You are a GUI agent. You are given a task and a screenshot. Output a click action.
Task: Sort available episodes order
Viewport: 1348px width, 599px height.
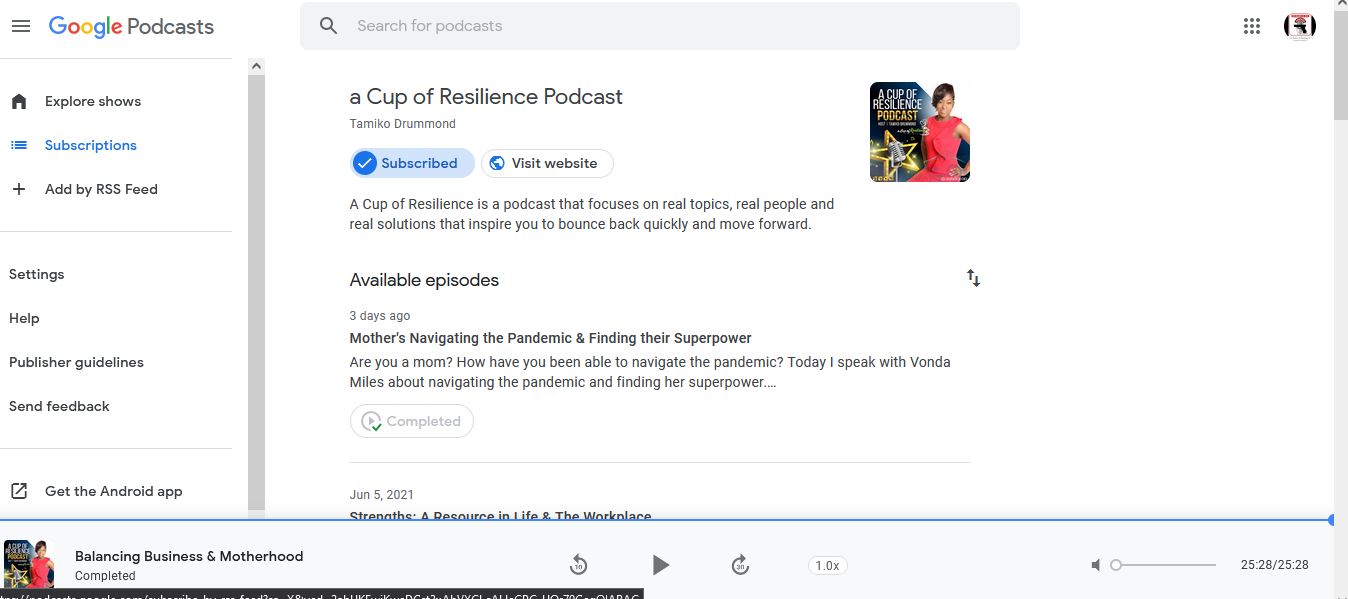pos(973,278)
